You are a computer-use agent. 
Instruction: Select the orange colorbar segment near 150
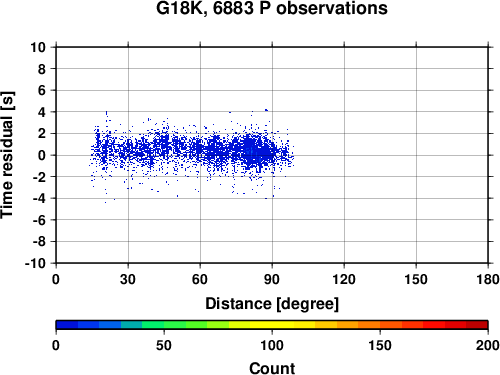click(369, 325)
